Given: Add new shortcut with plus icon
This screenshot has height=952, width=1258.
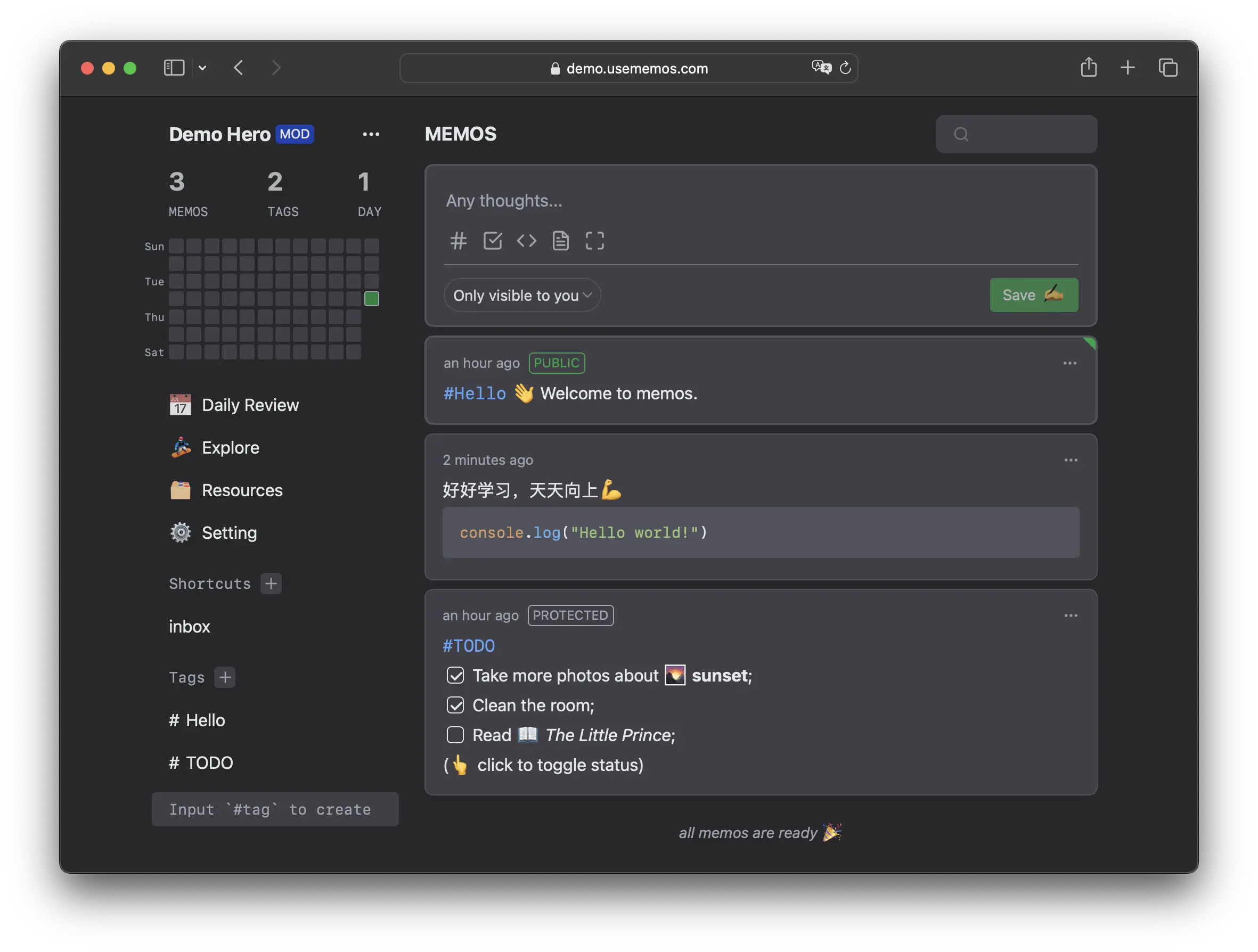Looking at the screenshot, I should 271,584.
